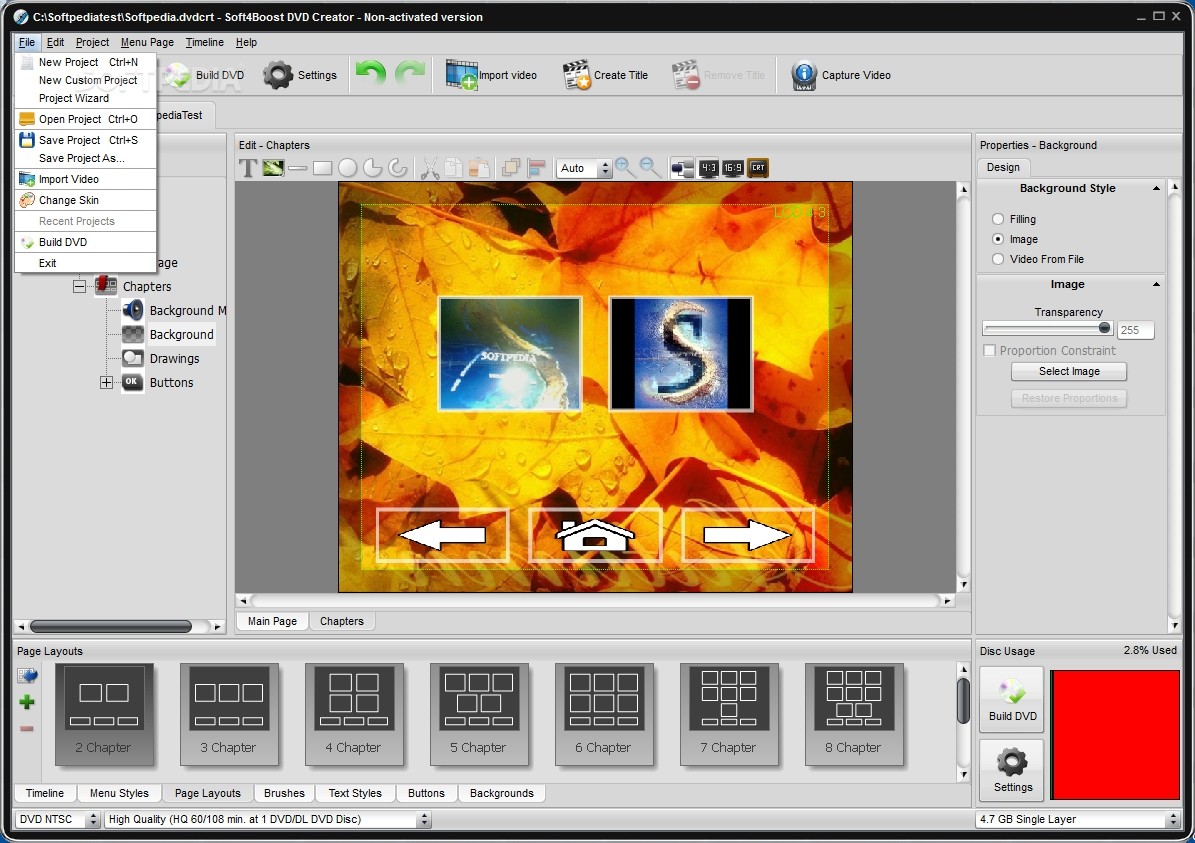Select the Ellipse drawing tool
This screenshot has width=1195, height=843.
click(x=348, y=168)
